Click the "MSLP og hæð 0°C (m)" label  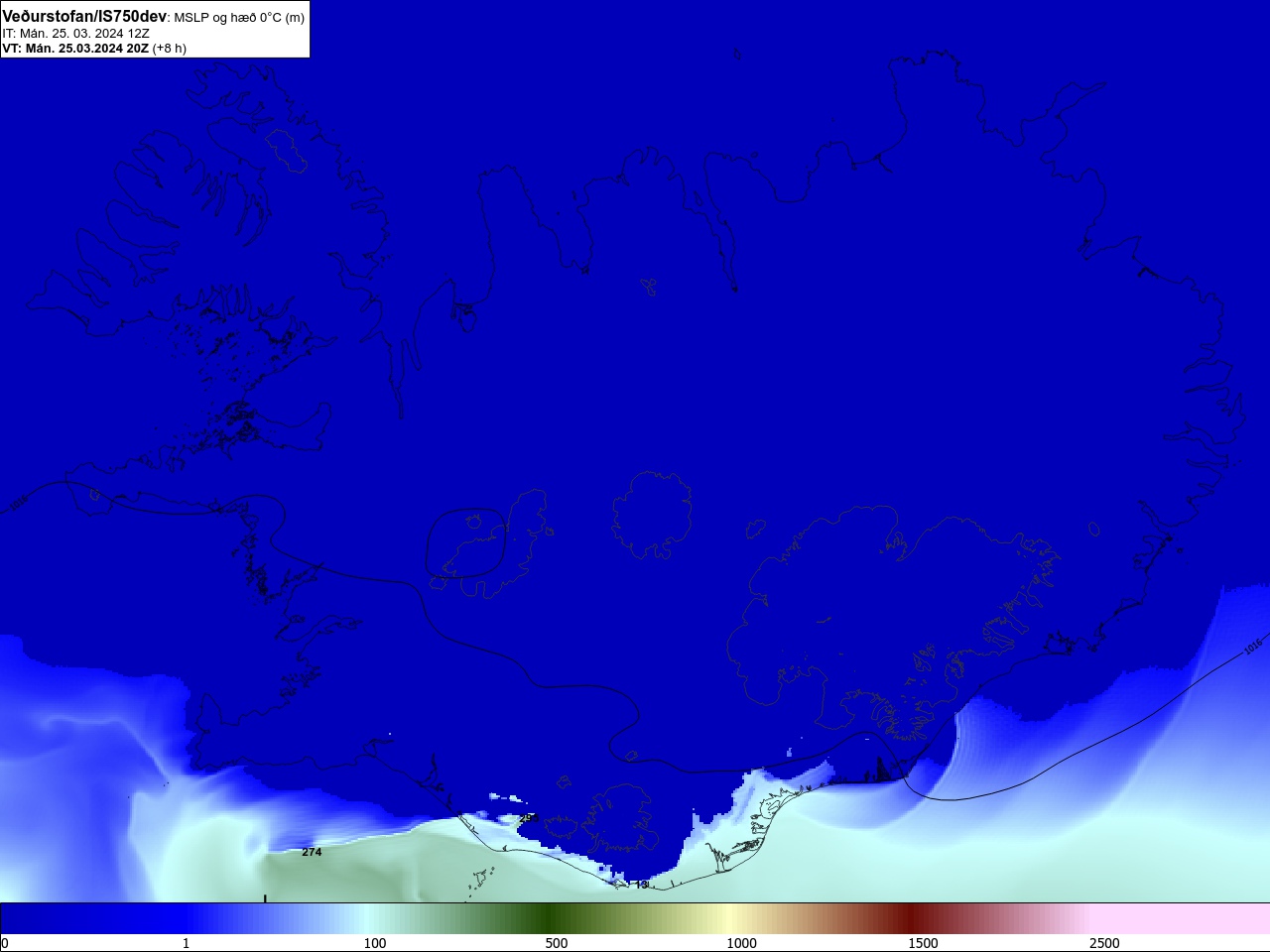tap(239, 18)
